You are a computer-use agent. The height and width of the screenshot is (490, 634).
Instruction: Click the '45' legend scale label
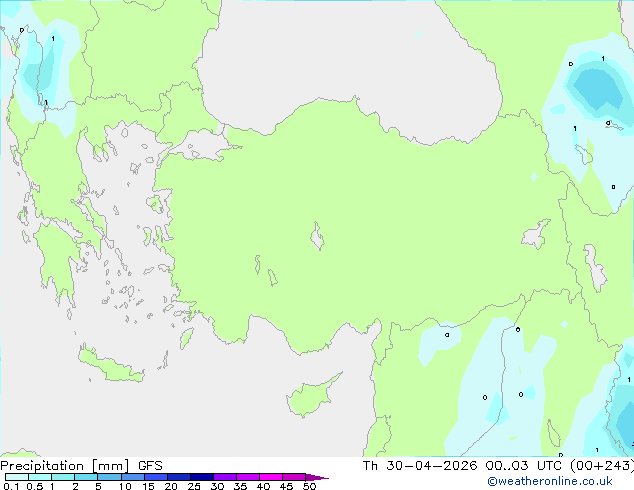(x=286, y=486)
